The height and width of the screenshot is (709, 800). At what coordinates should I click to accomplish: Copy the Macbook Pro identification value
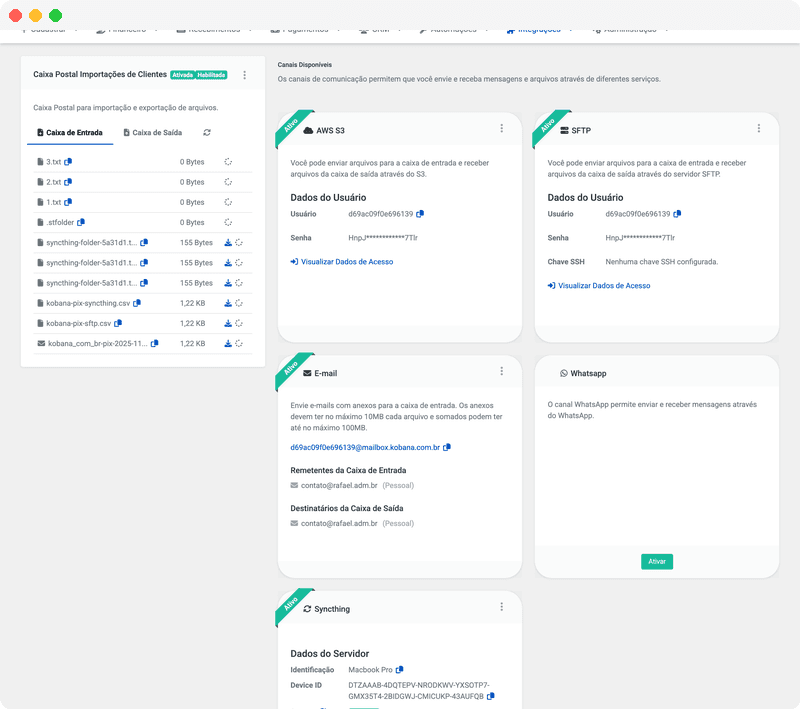click(400, 669)
